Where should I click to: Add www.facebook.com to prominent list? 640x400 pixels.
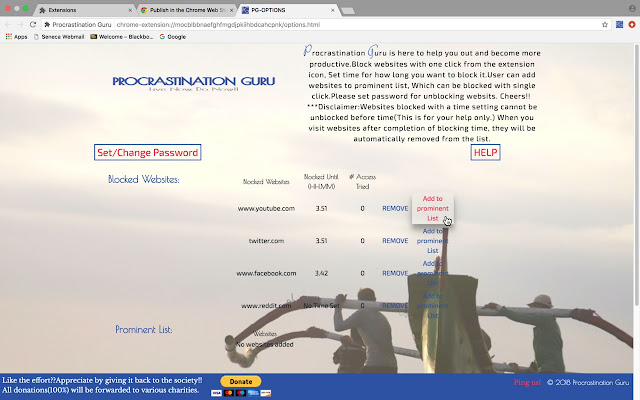click(x=433, y=273)
